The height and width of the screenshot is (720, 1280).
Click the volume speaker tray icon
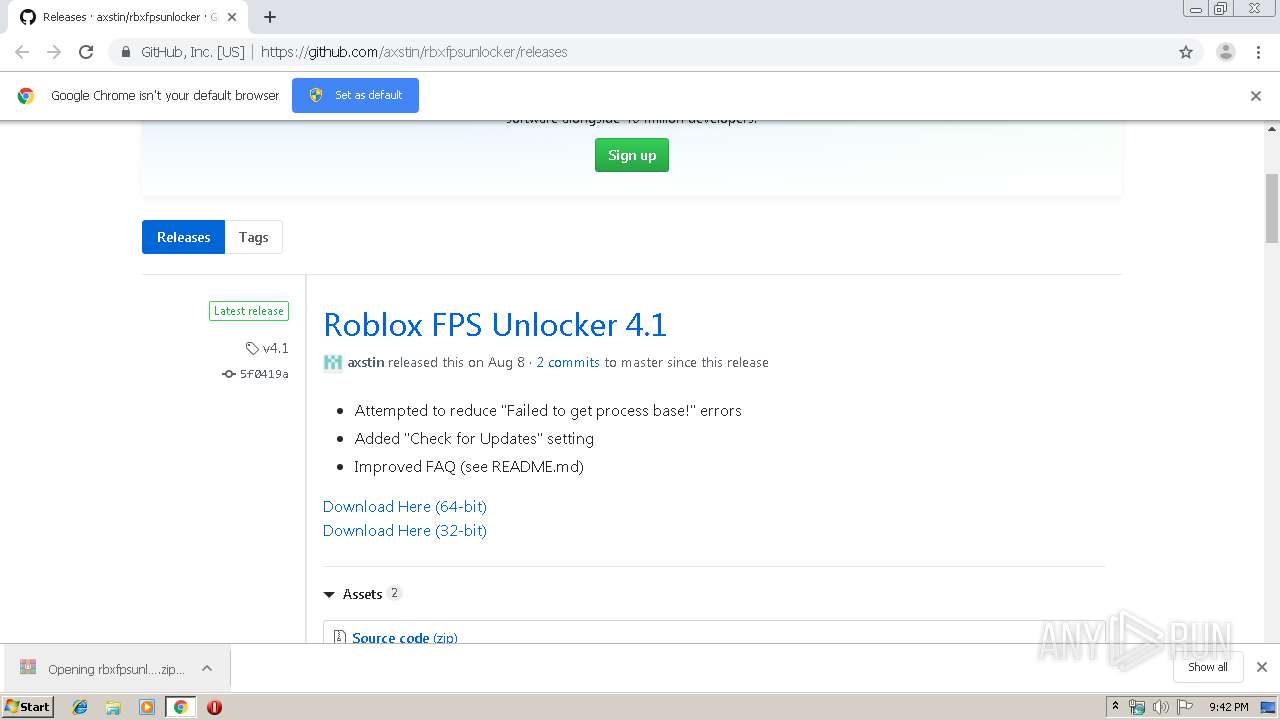[x=1160, y=707]
